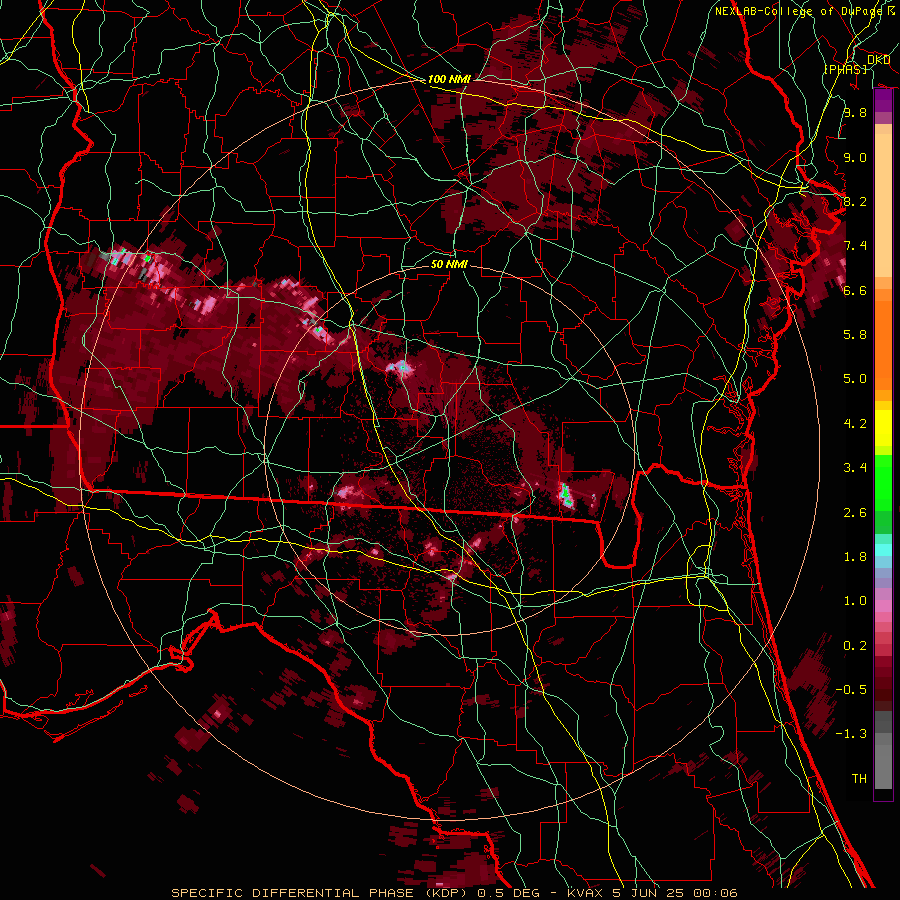Click the 8.2 value on color scale
900x900 pixels.
coord(855,201)
